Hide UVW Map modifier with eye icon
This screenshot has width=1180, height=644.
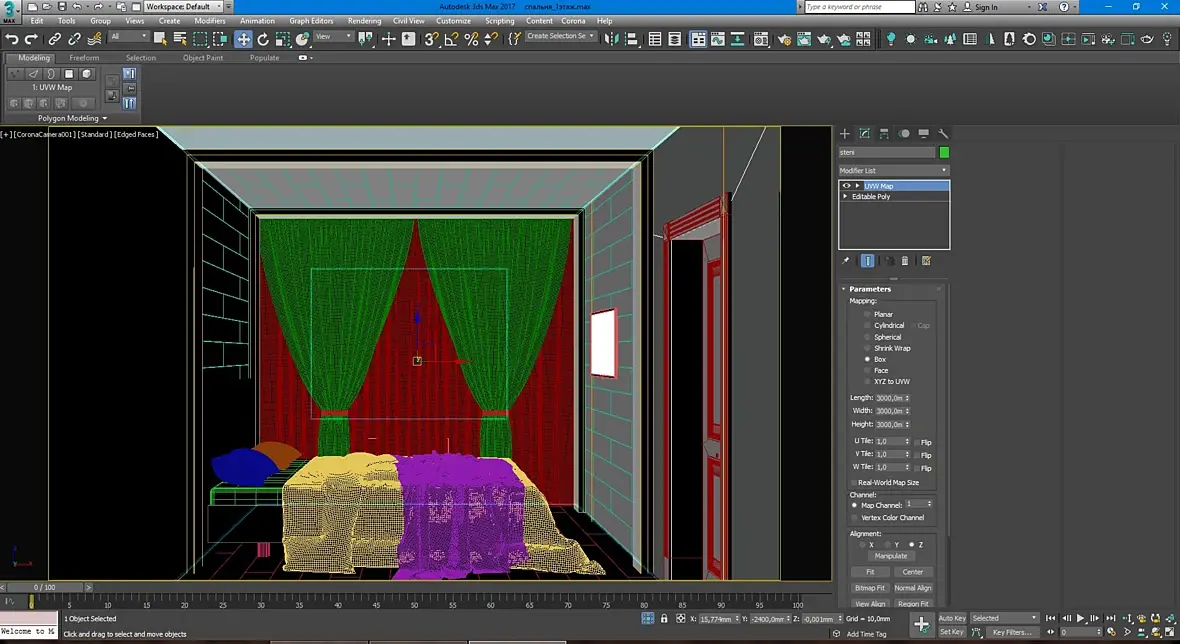(846, 186)
